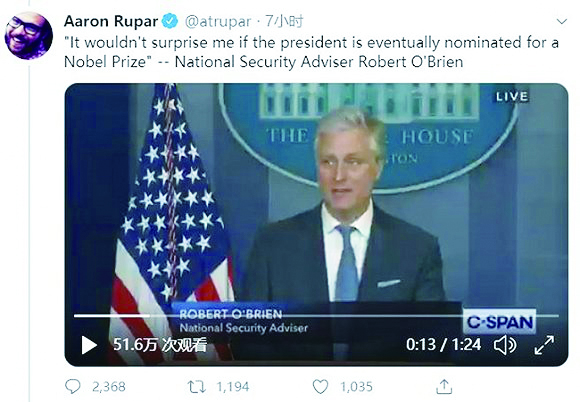Click the C-SPAN logo in video
The width and height of the screenshot is (580, 402).
click(499, 322)
